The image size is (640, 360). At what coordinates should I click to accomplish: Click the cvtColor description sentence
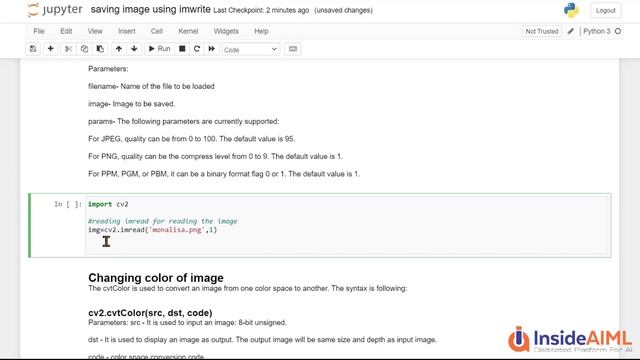(x=247, y=288)
